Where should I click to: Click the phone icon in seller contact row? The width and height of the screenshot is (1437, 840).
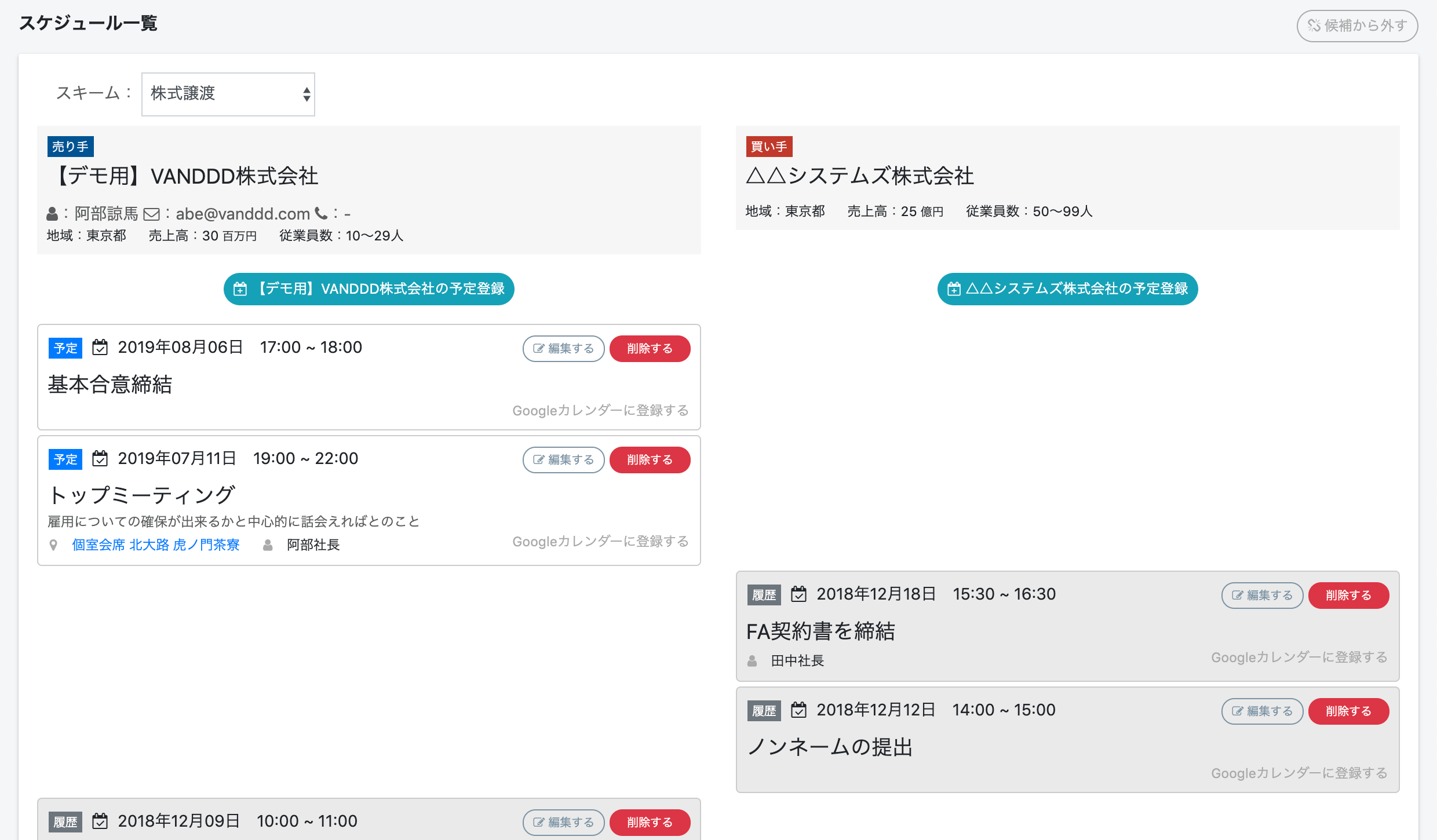click(321, 214)
